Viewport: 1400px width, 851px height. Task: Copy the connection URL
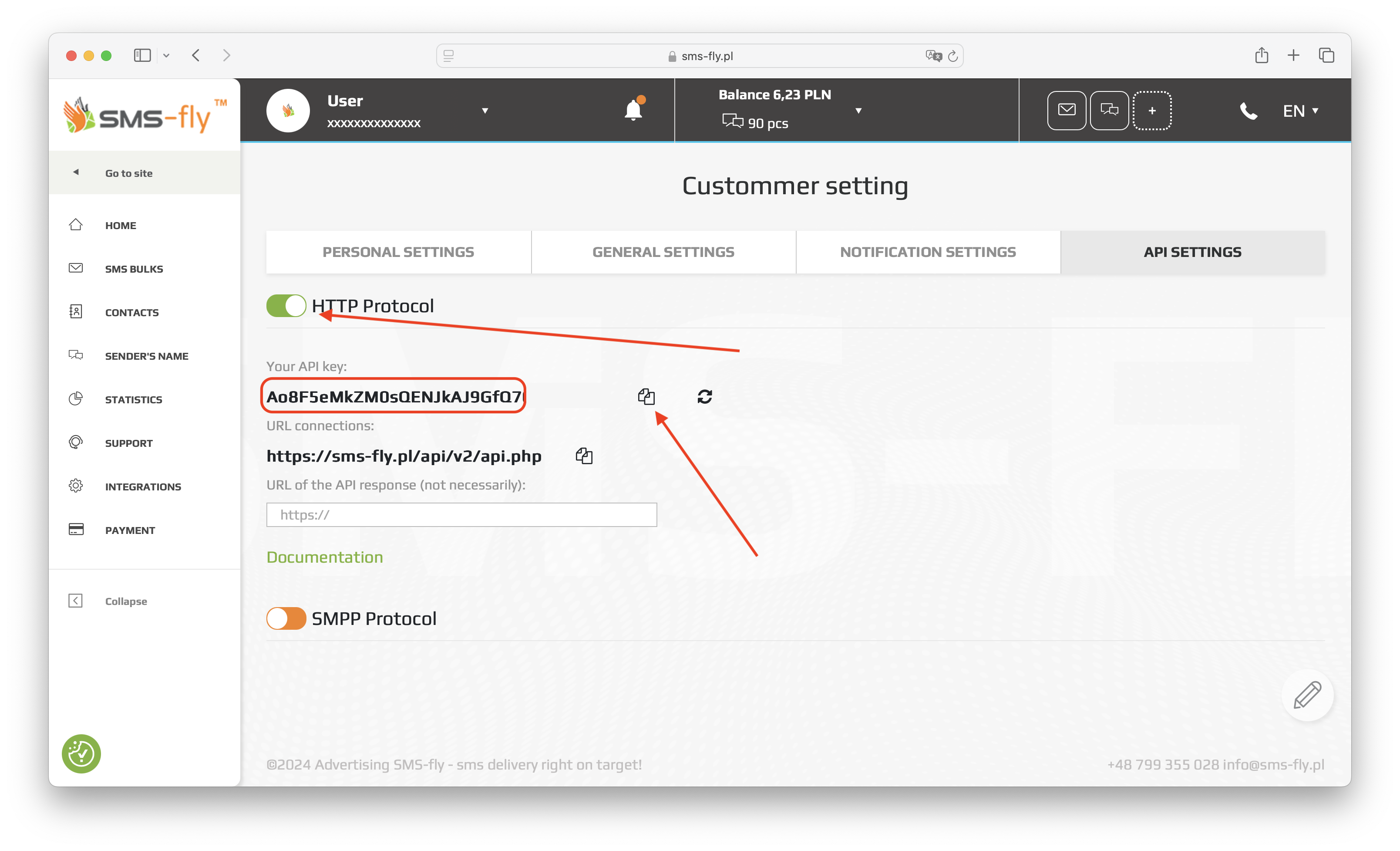(584, 456)
